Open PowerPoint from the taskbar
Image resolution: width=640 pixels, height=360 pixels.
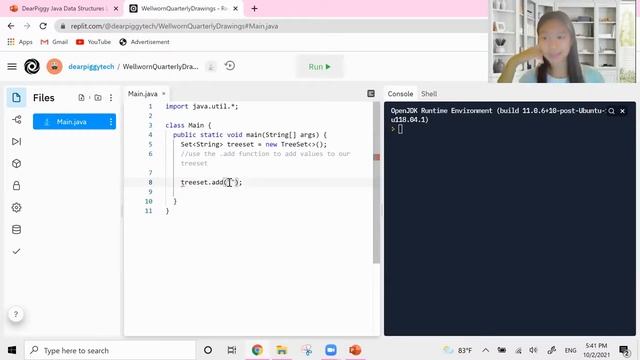click(355, 350)
